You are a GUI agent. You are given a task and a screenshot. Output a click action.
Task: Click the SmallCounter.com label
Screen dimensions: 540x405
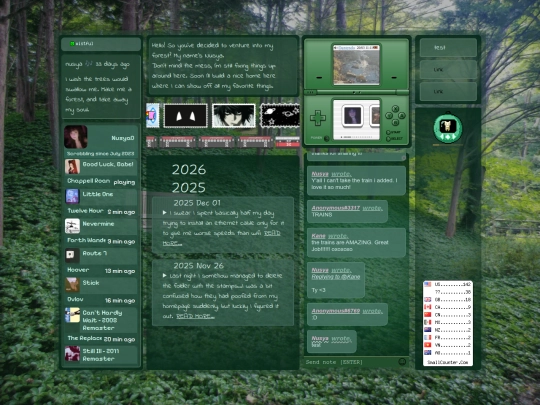coord(448,362)
